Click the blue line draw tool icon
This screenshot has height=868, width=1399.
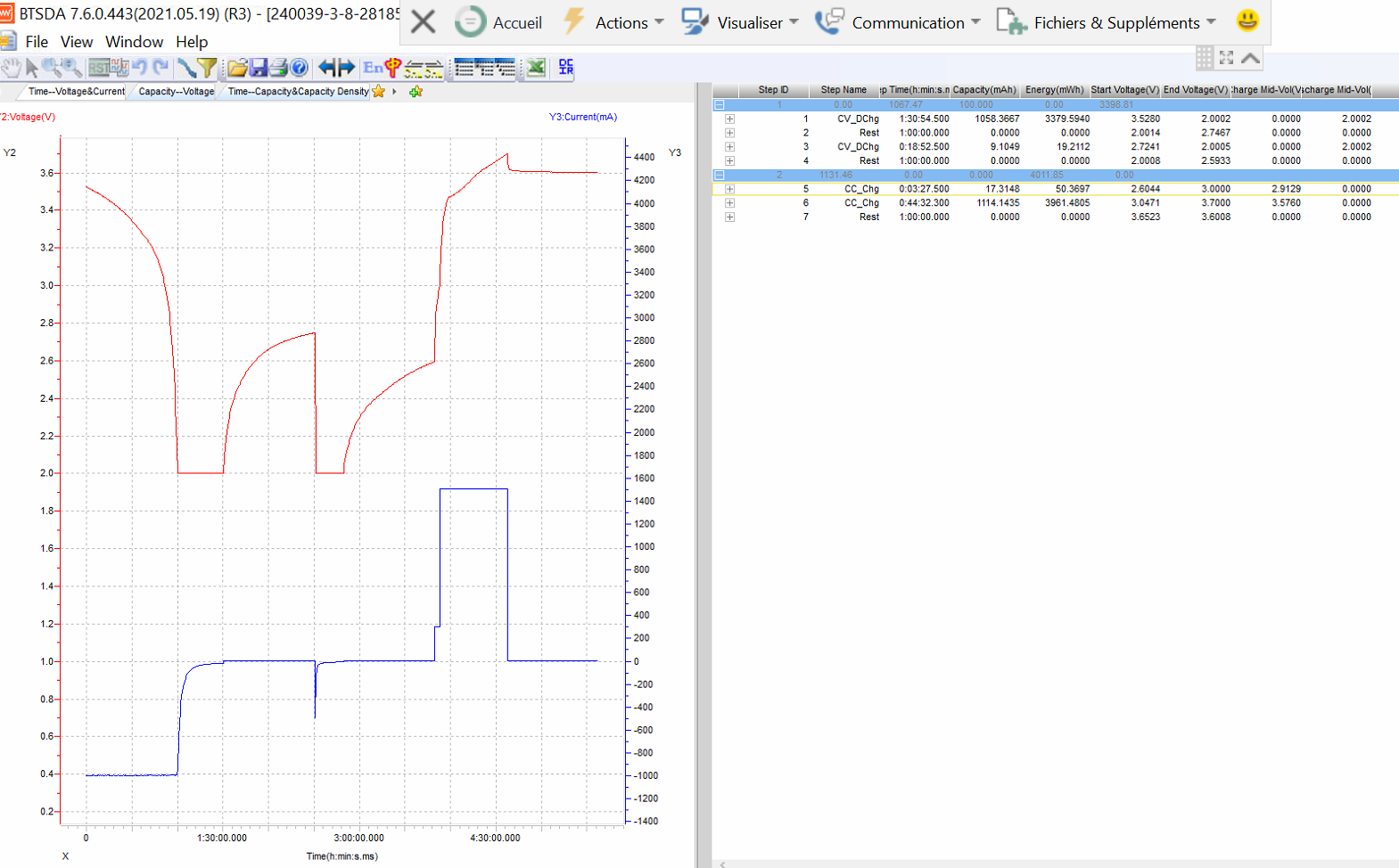pyautogui.click(x=186, y=68)
